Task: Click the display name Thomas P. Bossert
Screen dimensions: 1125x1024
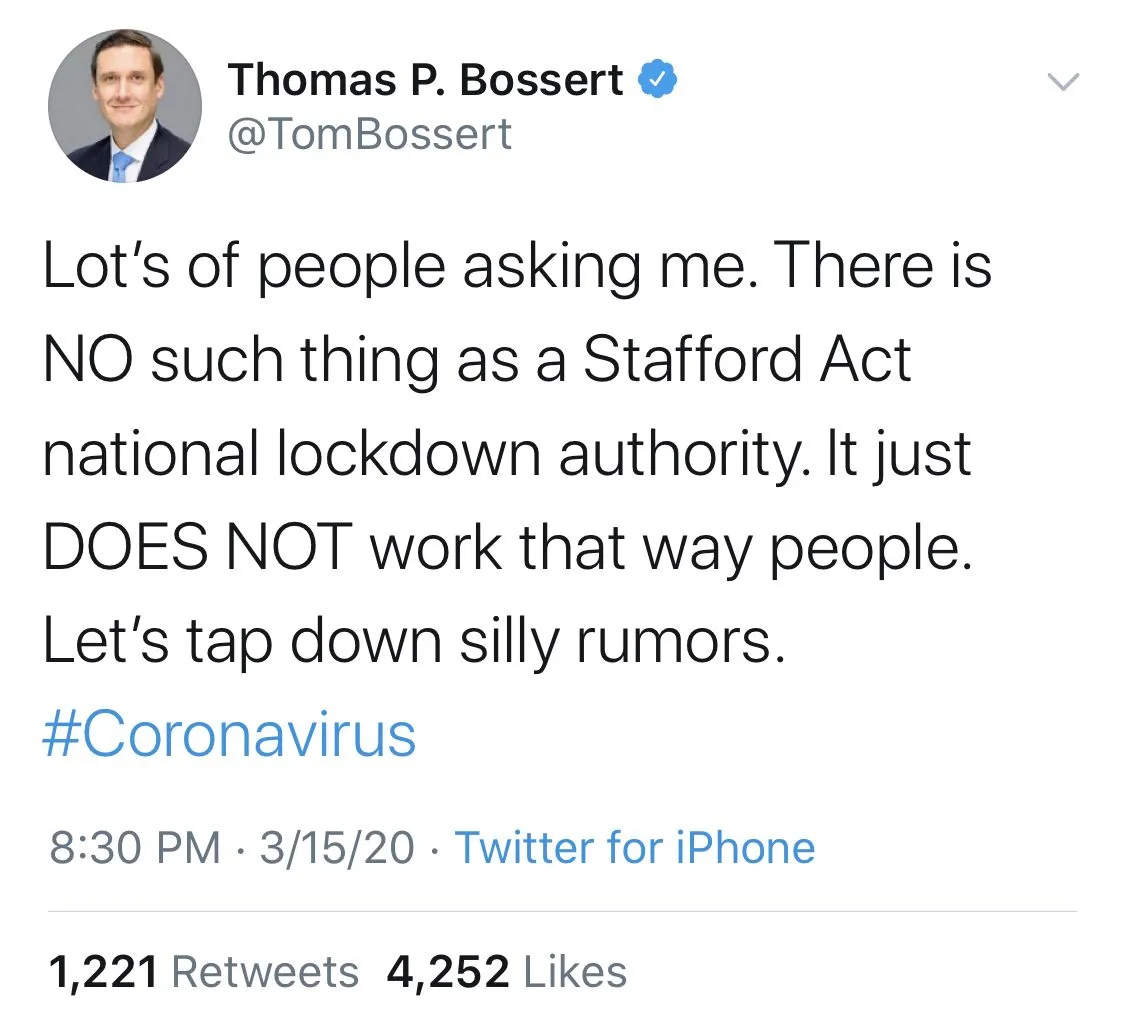Action: (x=426, y=80)
